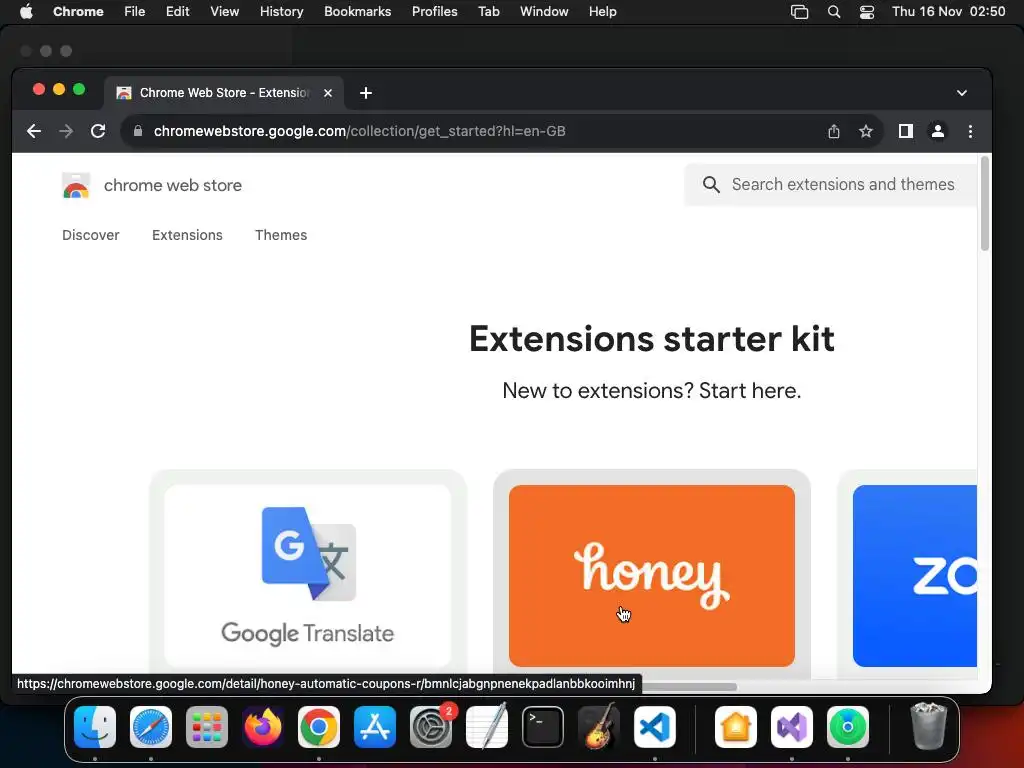Screen dimensions: 1024x768
Task: Open Spotlight search in menu bar
Action: tap(834, 12)
